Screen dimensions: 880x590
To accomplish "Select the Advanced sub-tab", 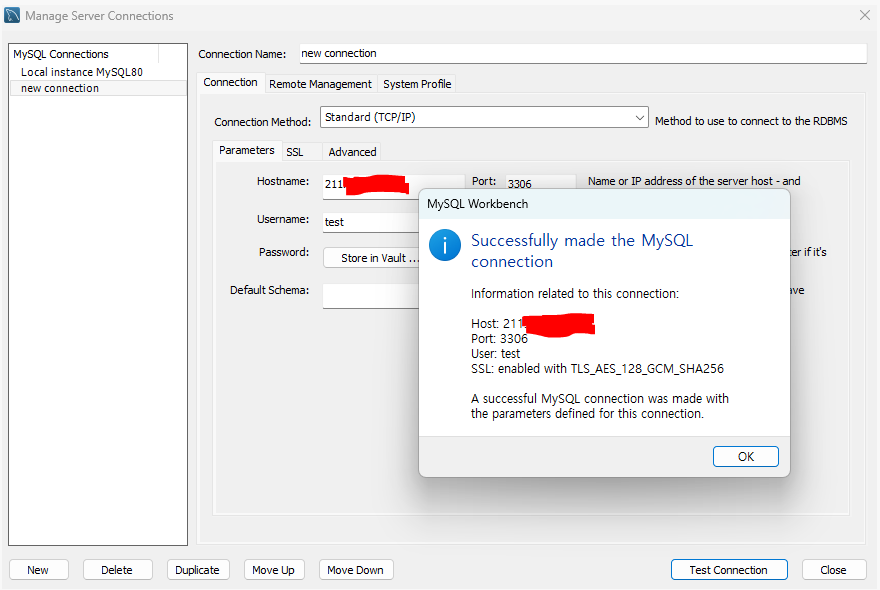I will [x=352, y=152].
